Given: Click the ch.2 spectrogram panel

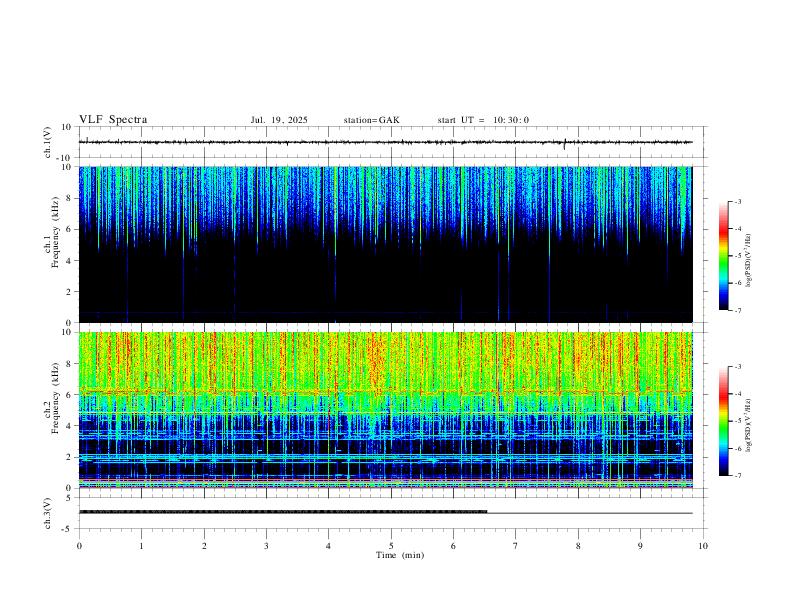Looking at the screenshot, I should point(385,410).
